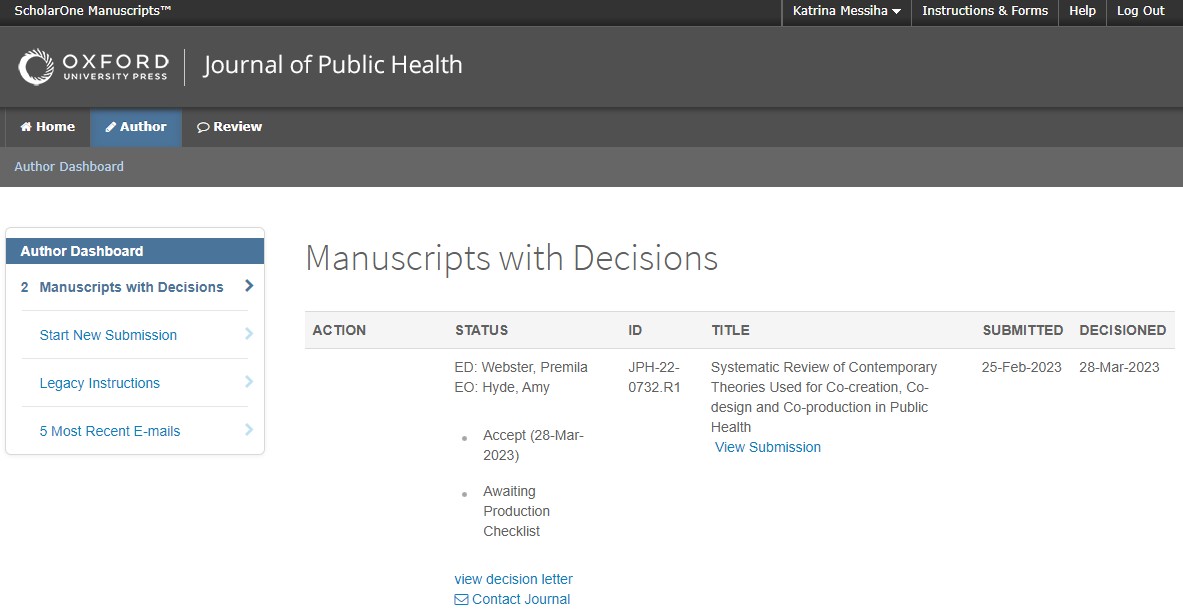Click Contact Journal link

click(521, 599)
